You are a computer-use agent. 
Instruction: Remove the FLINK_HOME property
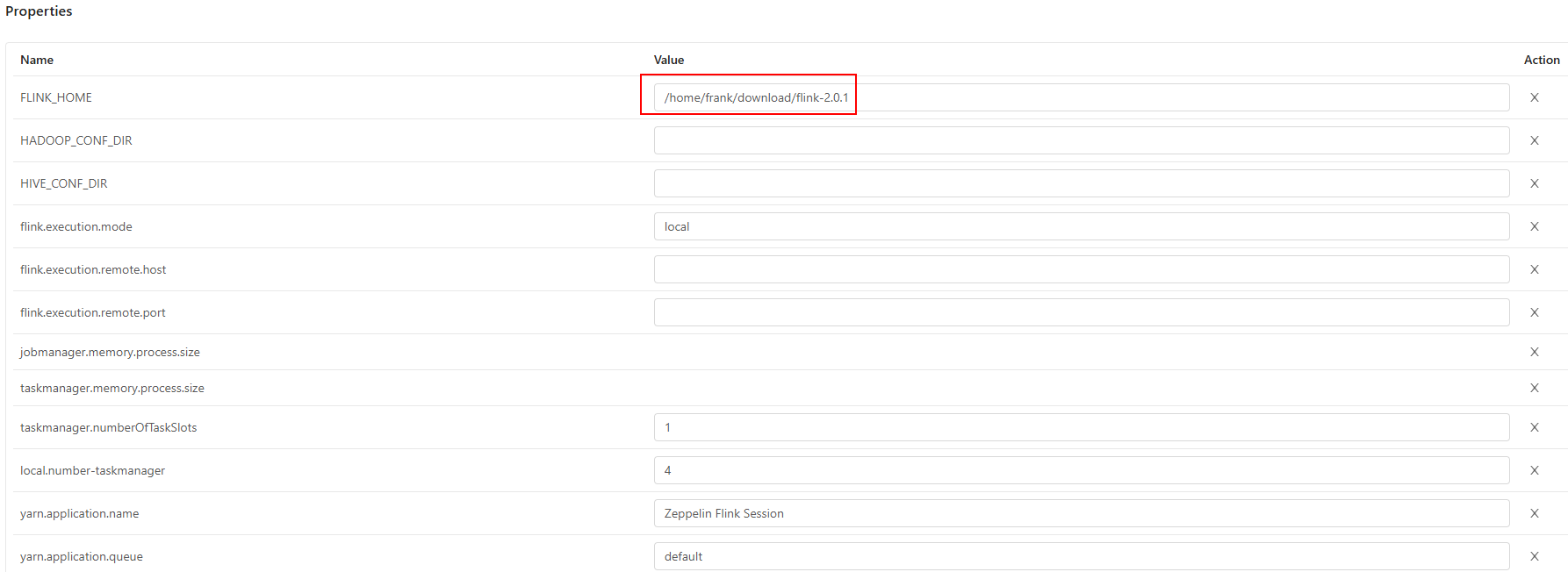(x=1535, y=97)
